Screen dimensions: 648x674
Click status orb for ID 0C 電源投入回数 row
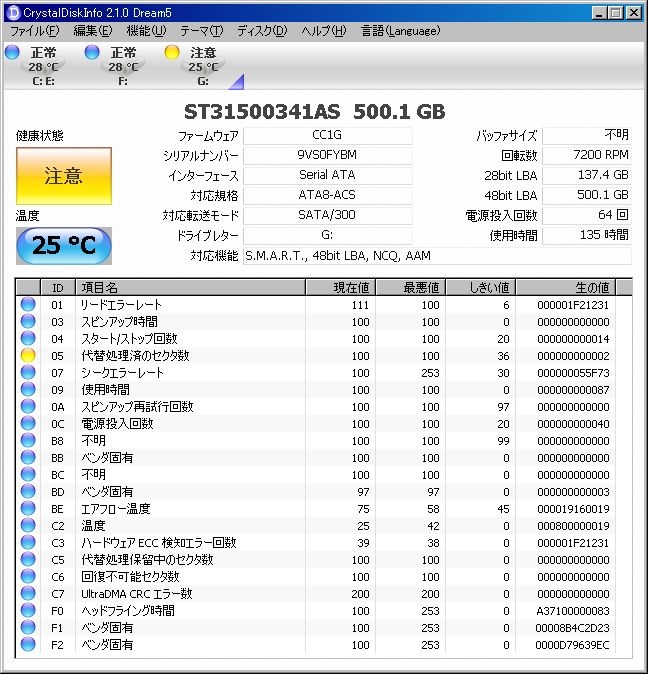(x=28, y=423)
